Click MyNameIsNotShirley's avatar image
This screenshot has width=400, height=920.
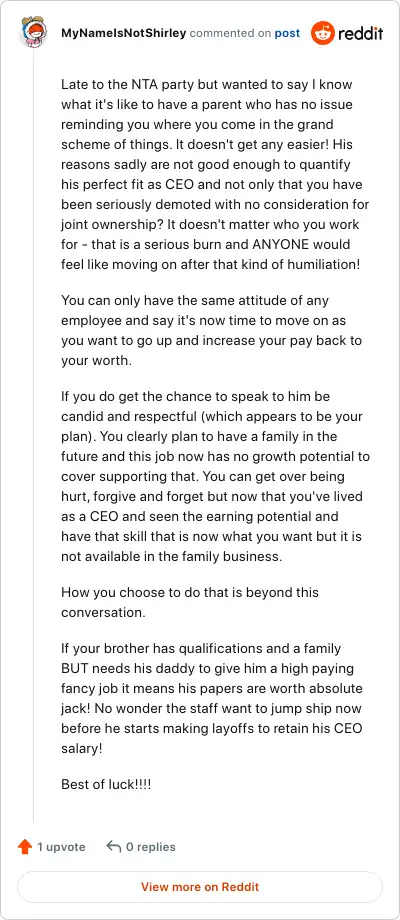click(x=33, y=33)
